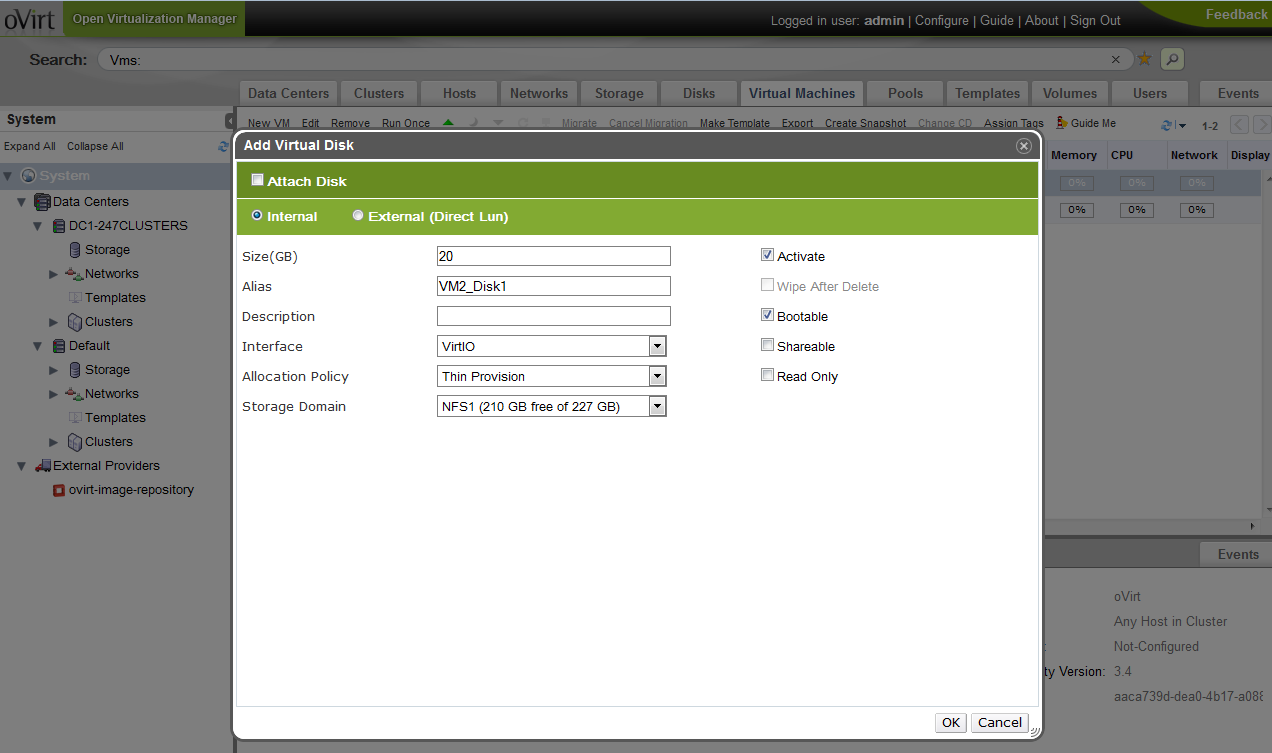
Task: Open the Interface dropdown
Action: point(657,346)
